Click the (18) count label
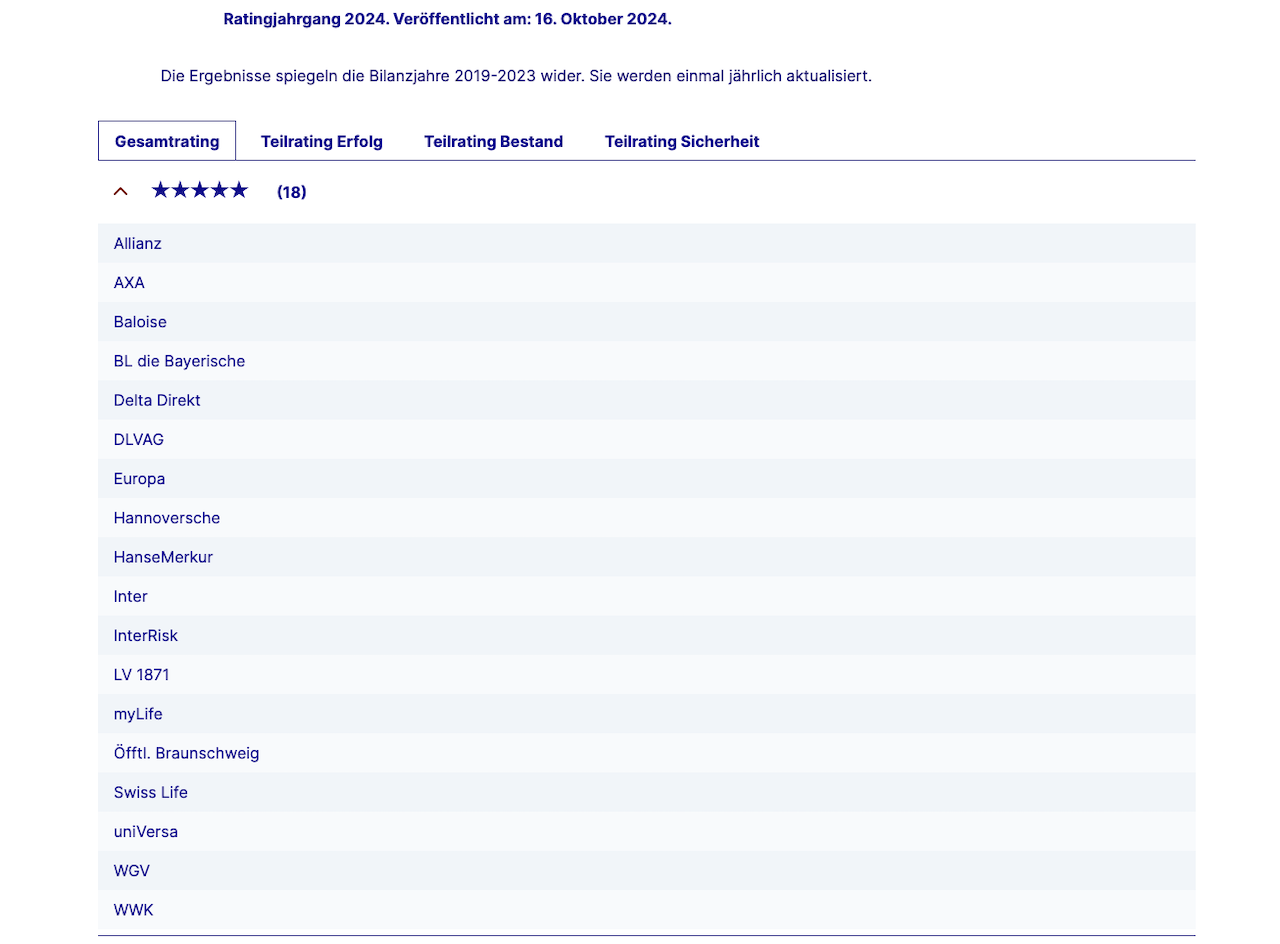Image resolution: width=1280 pixels, height=944 pixels. pyautogui.click(x=292, y=192)
